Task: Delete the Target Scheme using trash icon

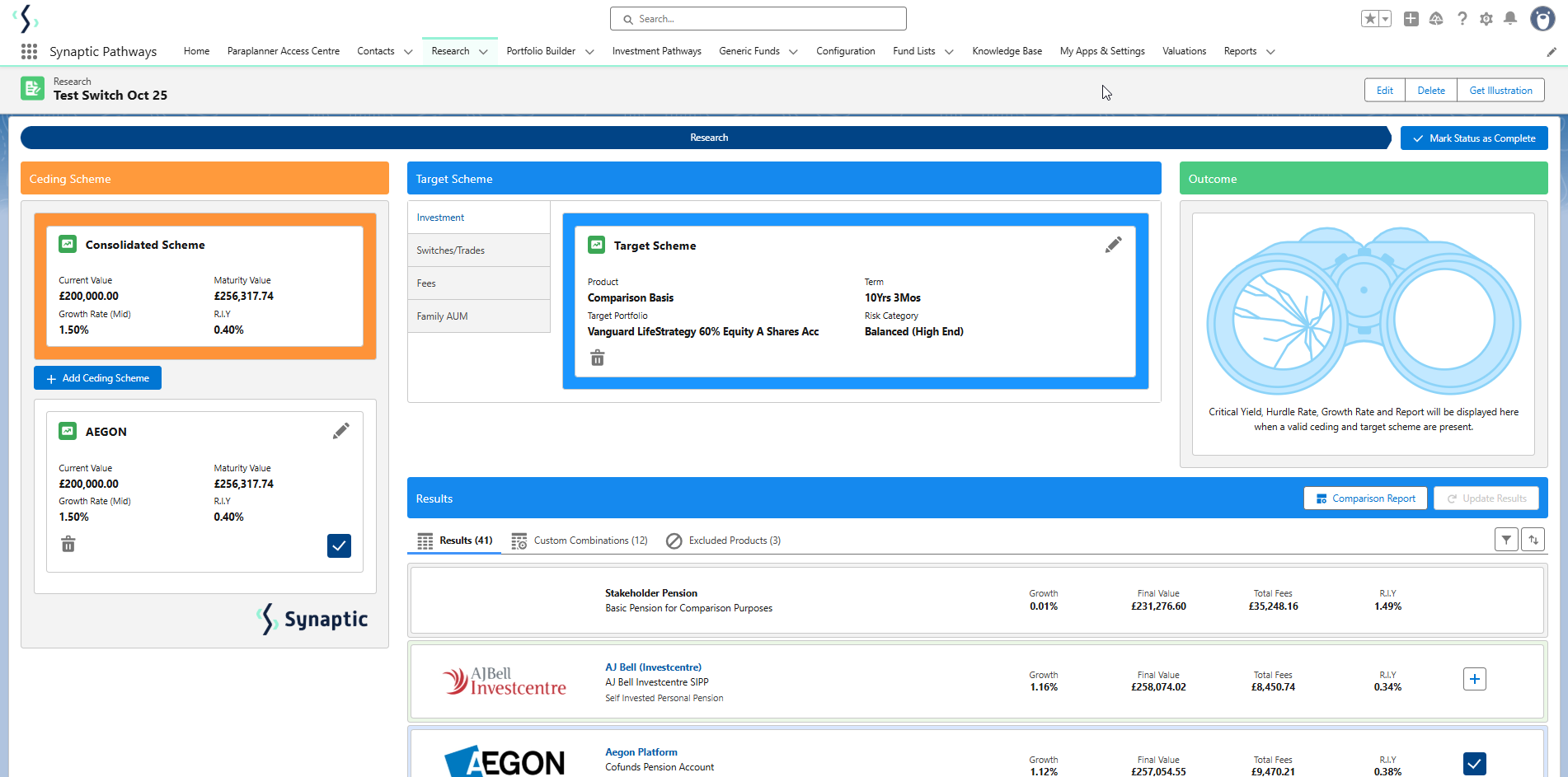Action: coord(598,358)
